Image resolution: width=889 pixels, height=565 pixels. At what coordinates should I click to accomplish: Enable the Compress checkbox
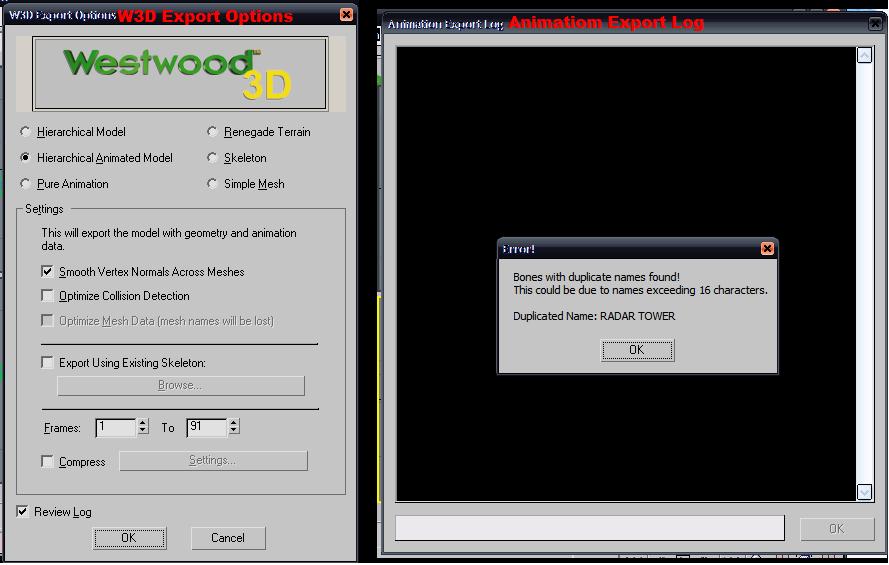pyautogui.click(x=48, y=462)
